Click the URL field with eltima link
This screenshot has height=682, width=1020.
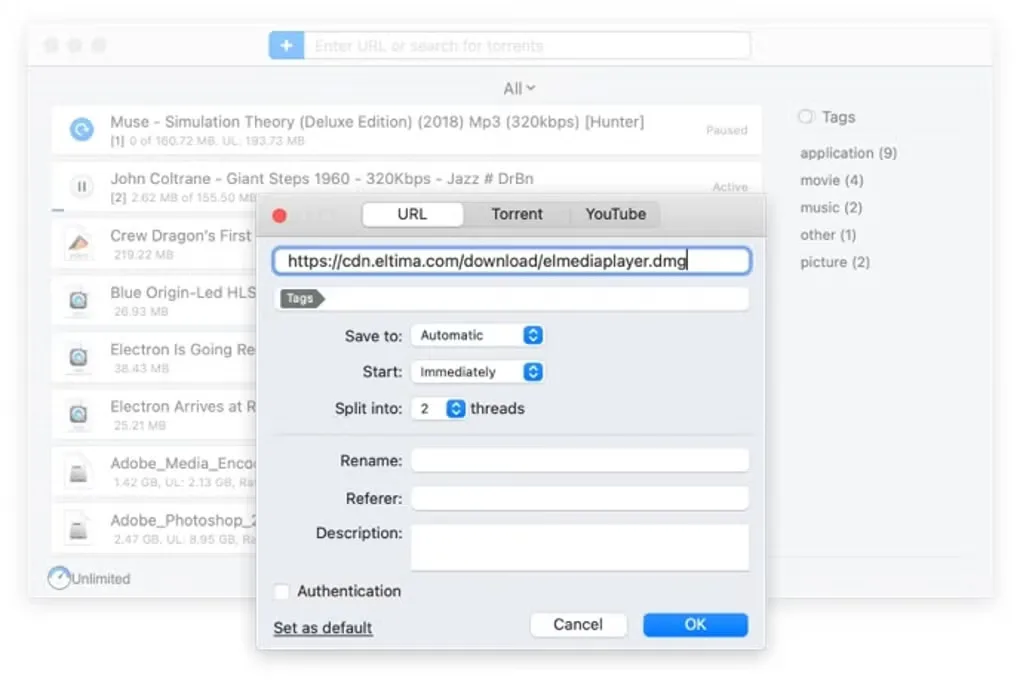pos(512,261)
